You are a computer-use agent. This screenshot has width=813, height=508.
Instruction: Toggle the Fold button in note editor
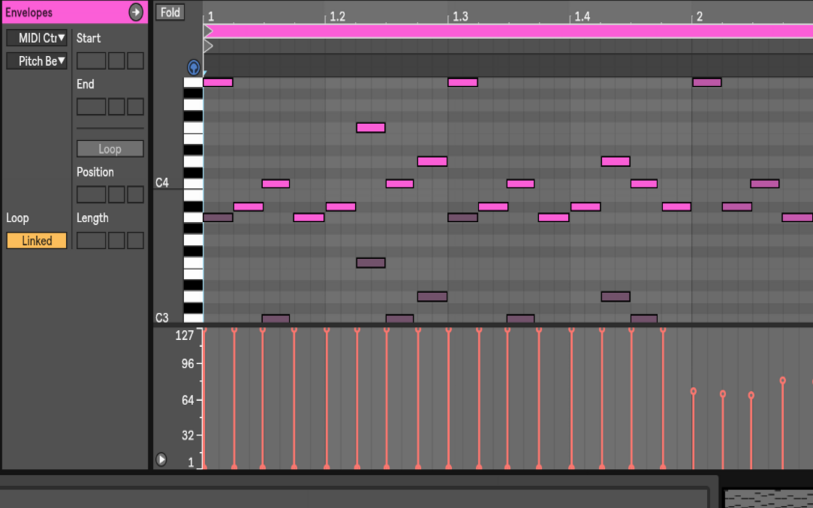point(170,13)
